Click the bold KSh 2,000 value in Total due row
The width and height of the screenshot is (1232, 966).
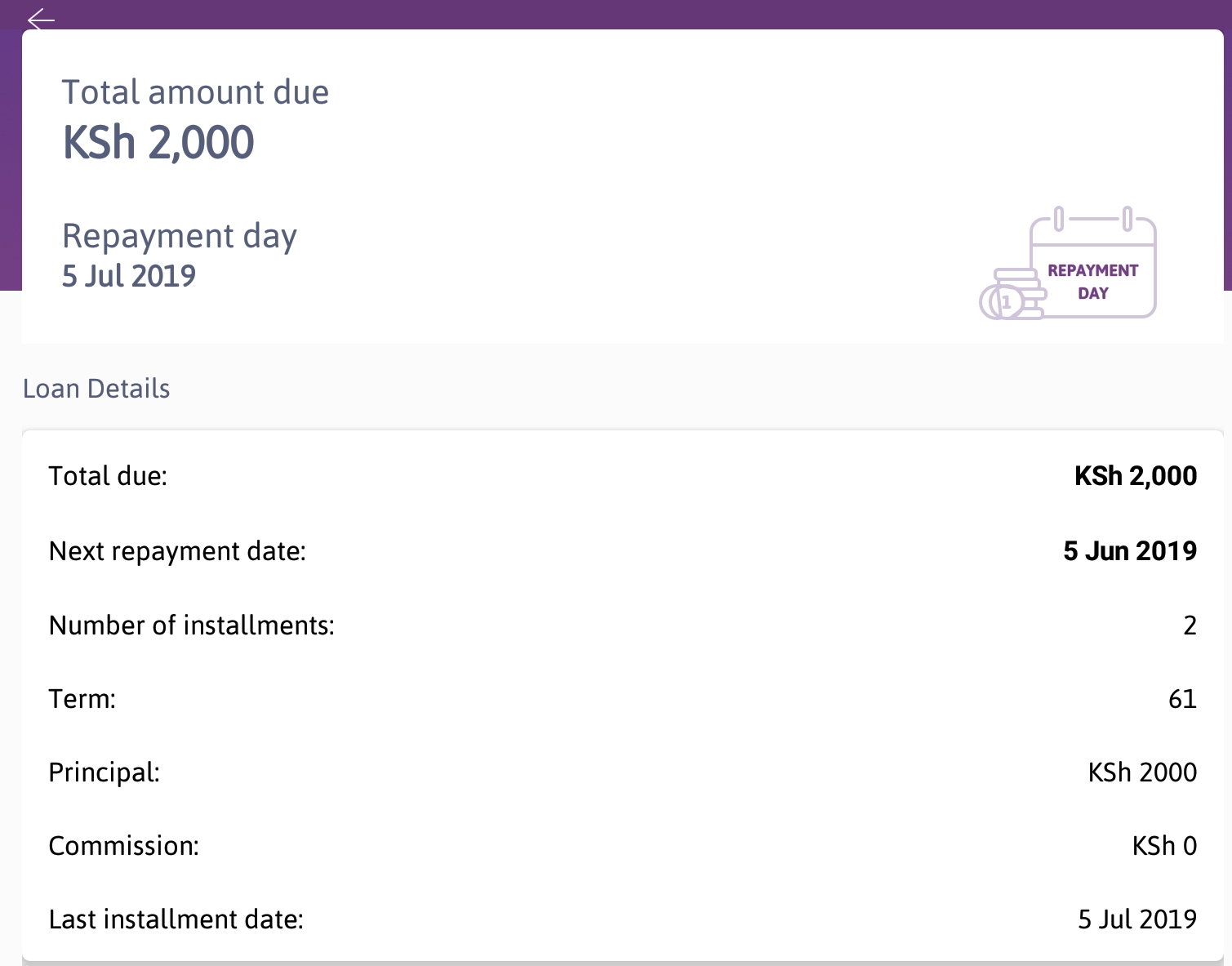tap(1135, 476)
